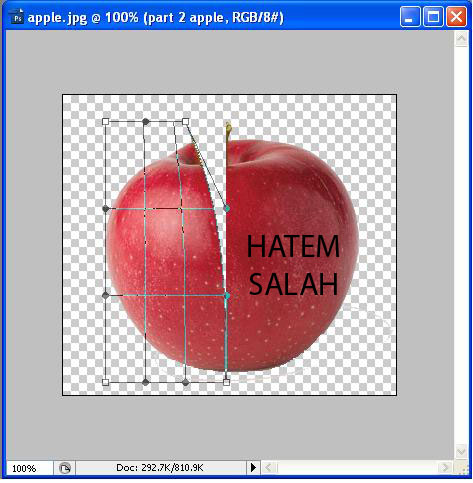Click the horizontal scrollbar right arrow
473x483 pixels.
[x=445, y=468]
